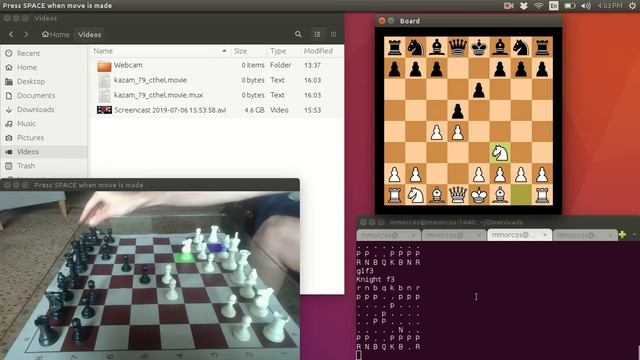Image resolution: width=640 pixels, height=360 pixels.
Task: Click black pawn on e6
Action: [479, 90]
